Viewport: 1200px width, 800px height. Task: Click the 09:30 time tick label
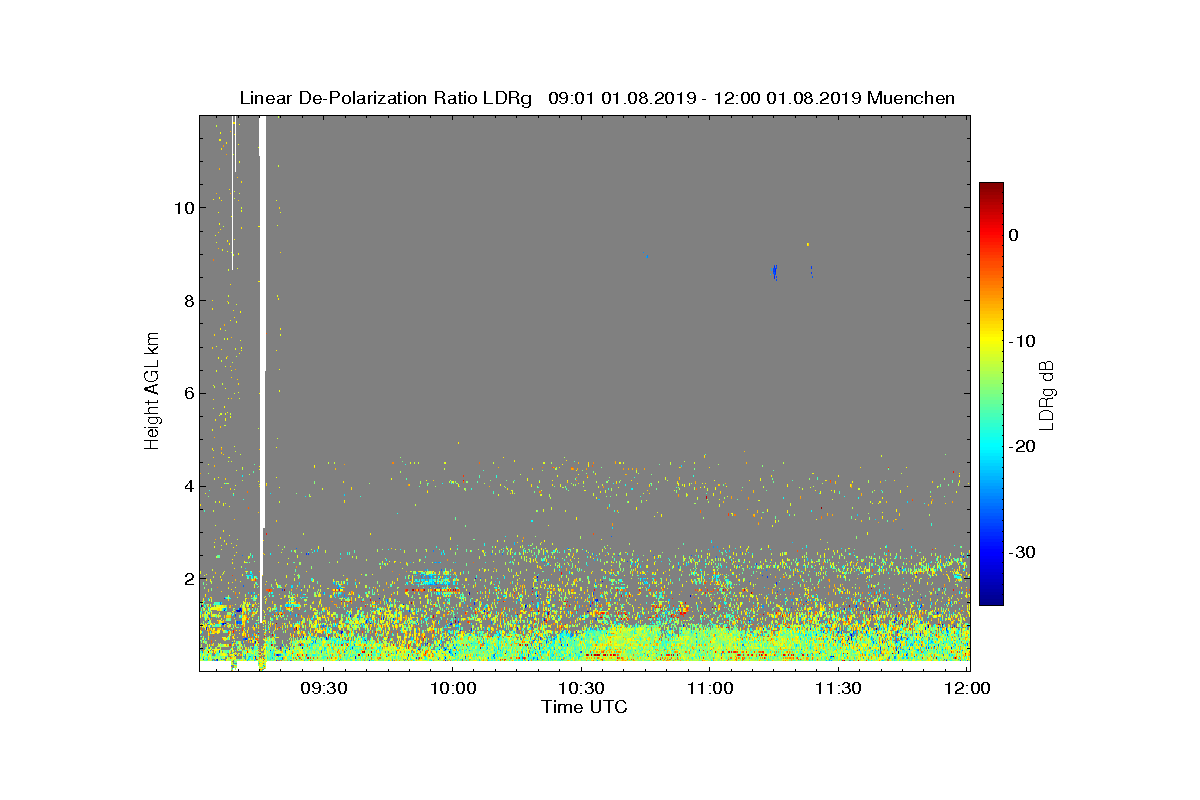click(x=323, y=689)
